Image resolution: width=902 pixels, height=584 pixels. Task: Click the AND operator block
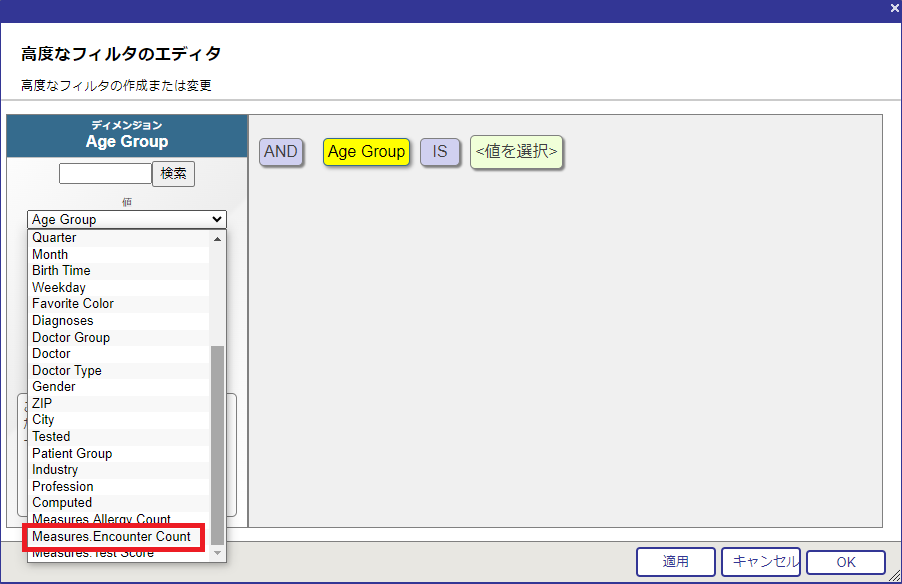click(281, 152)
